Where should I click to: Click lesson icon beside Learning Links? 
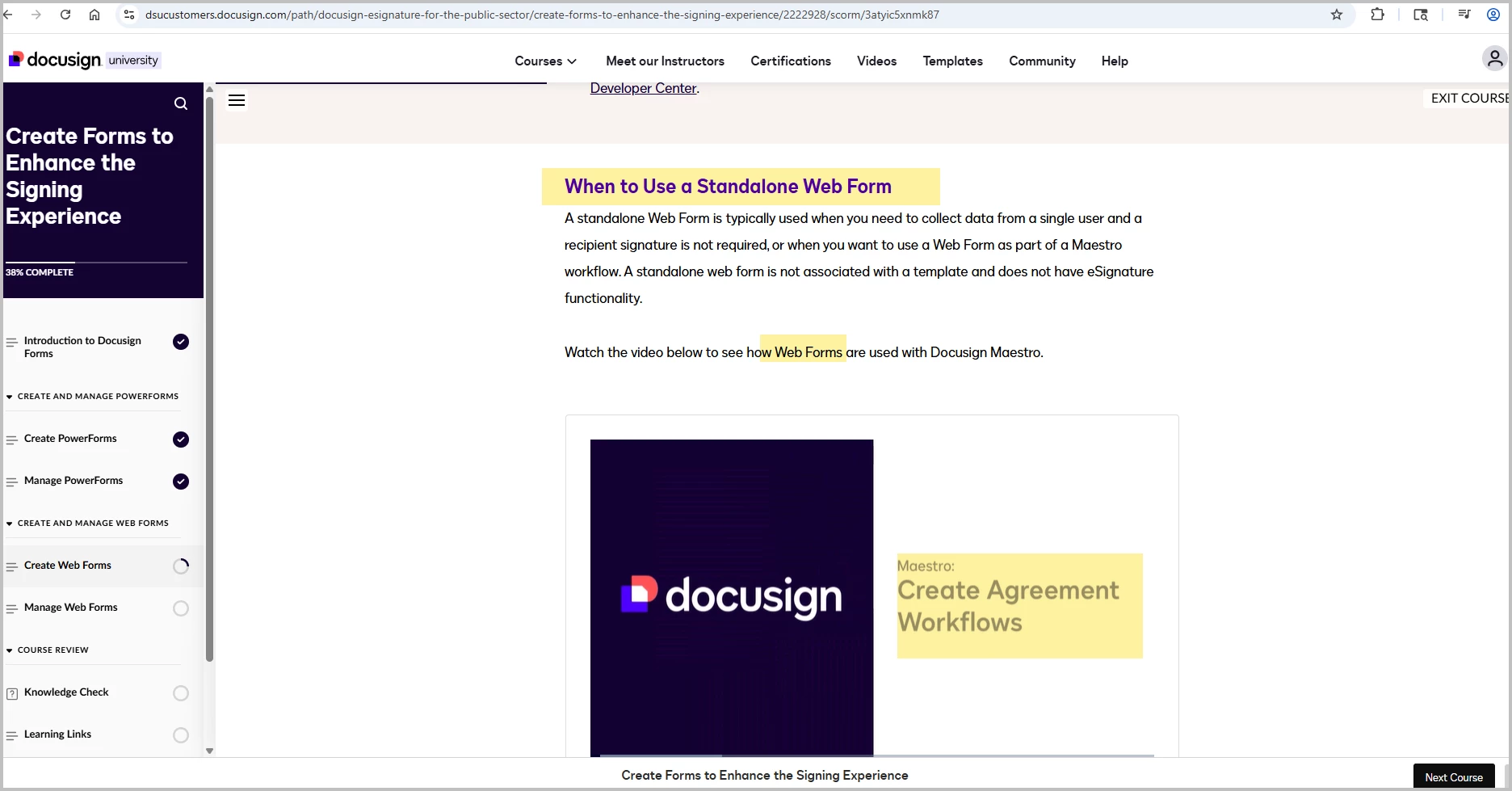point(12,736)
